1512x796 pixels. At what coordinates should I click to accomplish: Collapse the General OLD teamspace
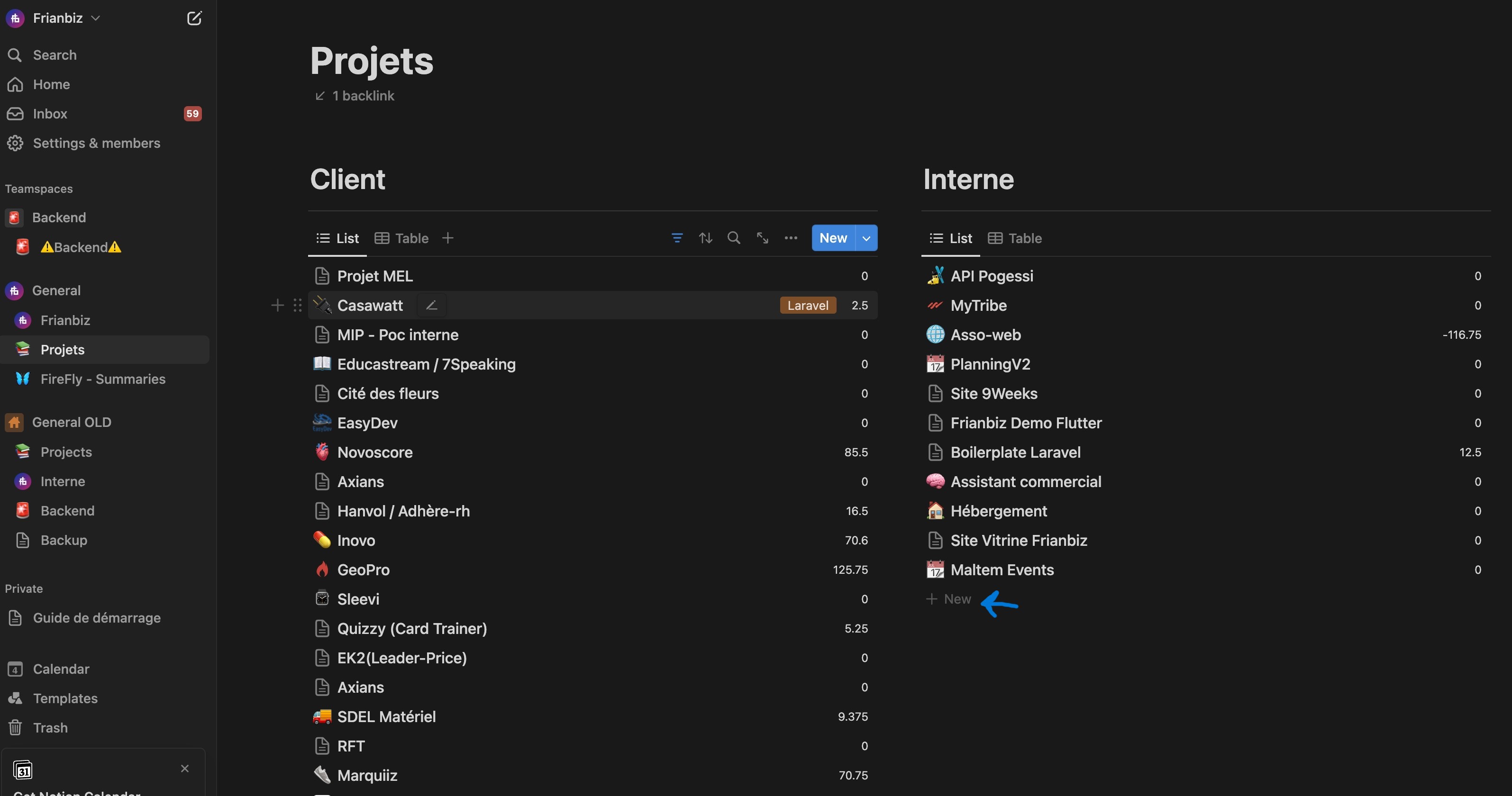point(71,422)
